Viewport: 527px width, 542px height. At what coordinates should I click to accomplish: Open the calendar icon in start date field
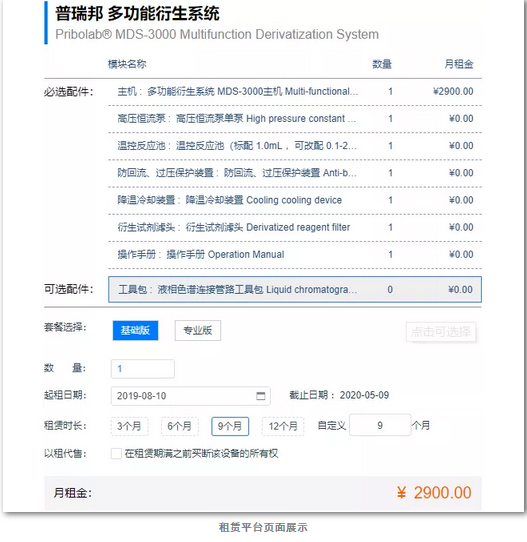pos(261,396)
